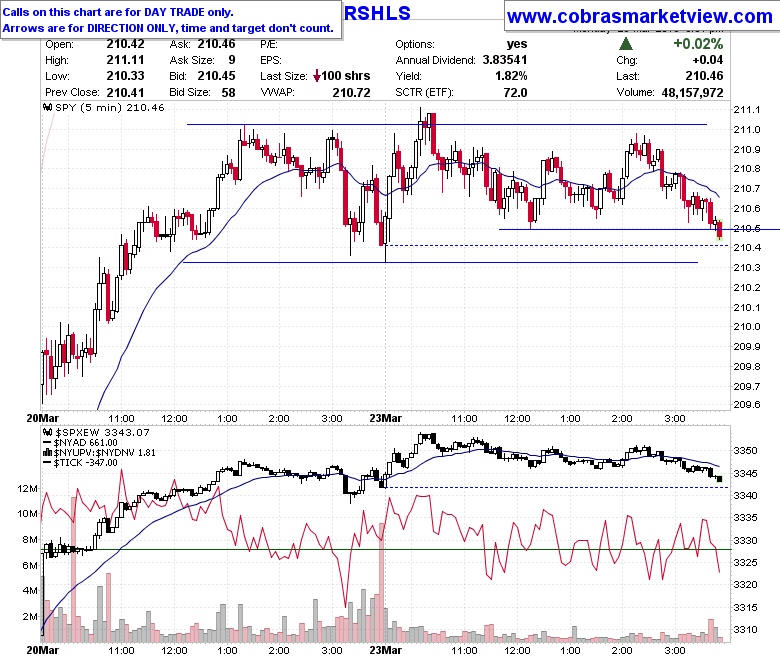
Task: Click the line icon beside $TICK legend
Action: (48, 463)
